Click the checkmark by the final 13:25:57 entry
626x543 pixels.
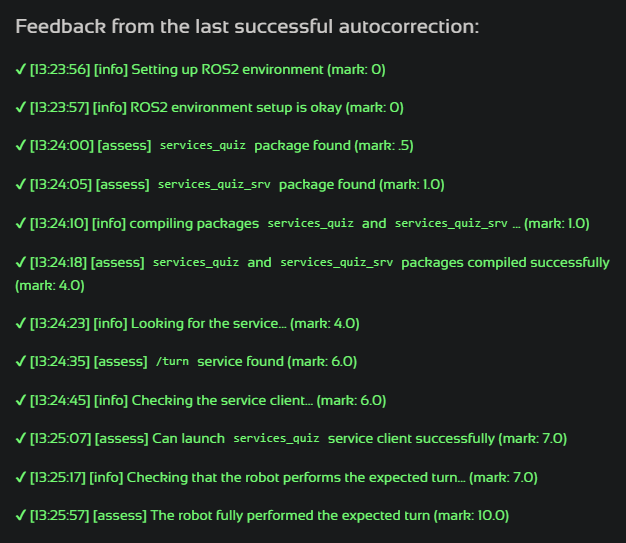[21, 516]
